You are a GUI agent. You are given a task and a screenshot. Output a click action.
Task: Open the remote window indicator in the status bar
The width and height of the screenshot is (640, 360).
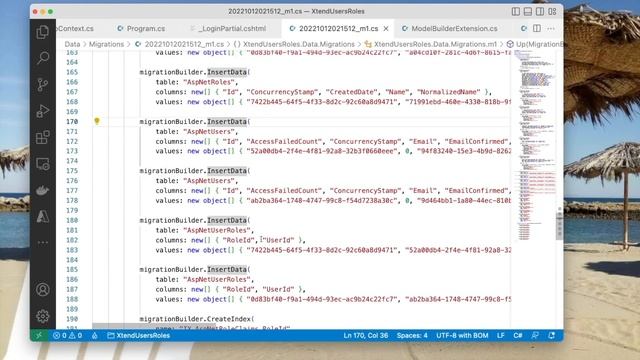tap(39, 336)
